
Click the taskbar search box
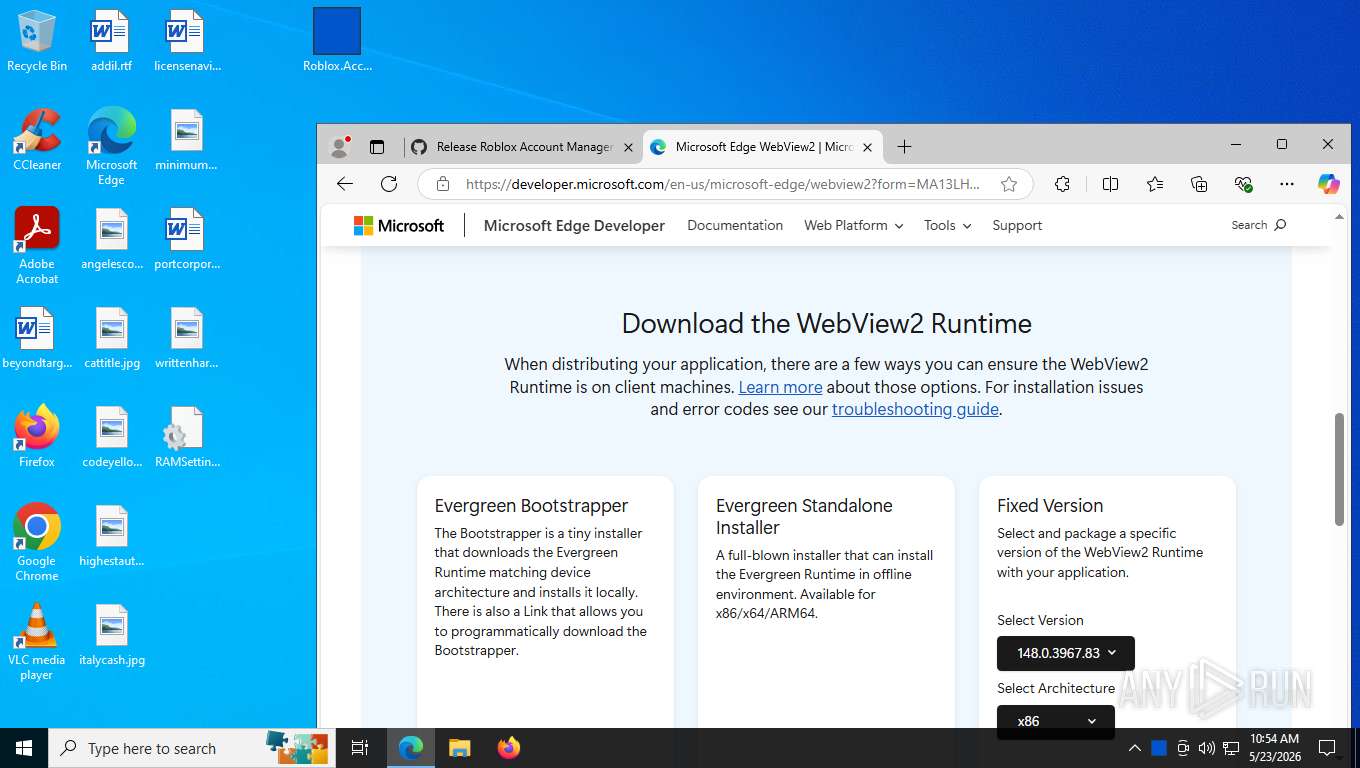pyautogui.click(x=190, y=748)
